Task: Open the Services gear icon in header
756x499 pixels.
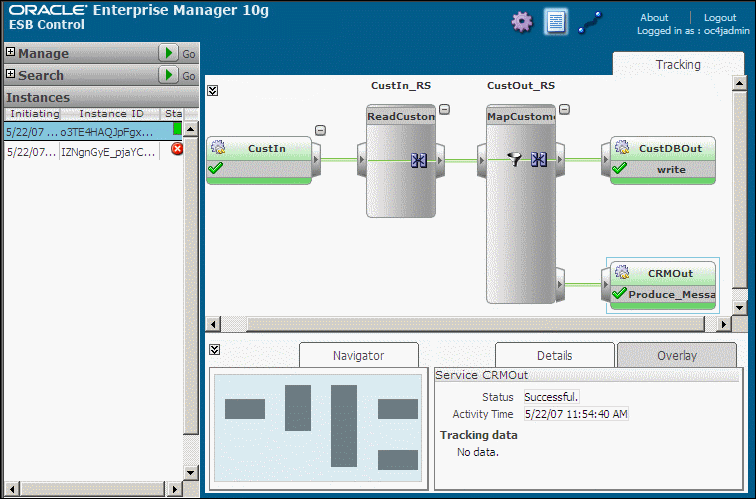Action: click(522, 22)
